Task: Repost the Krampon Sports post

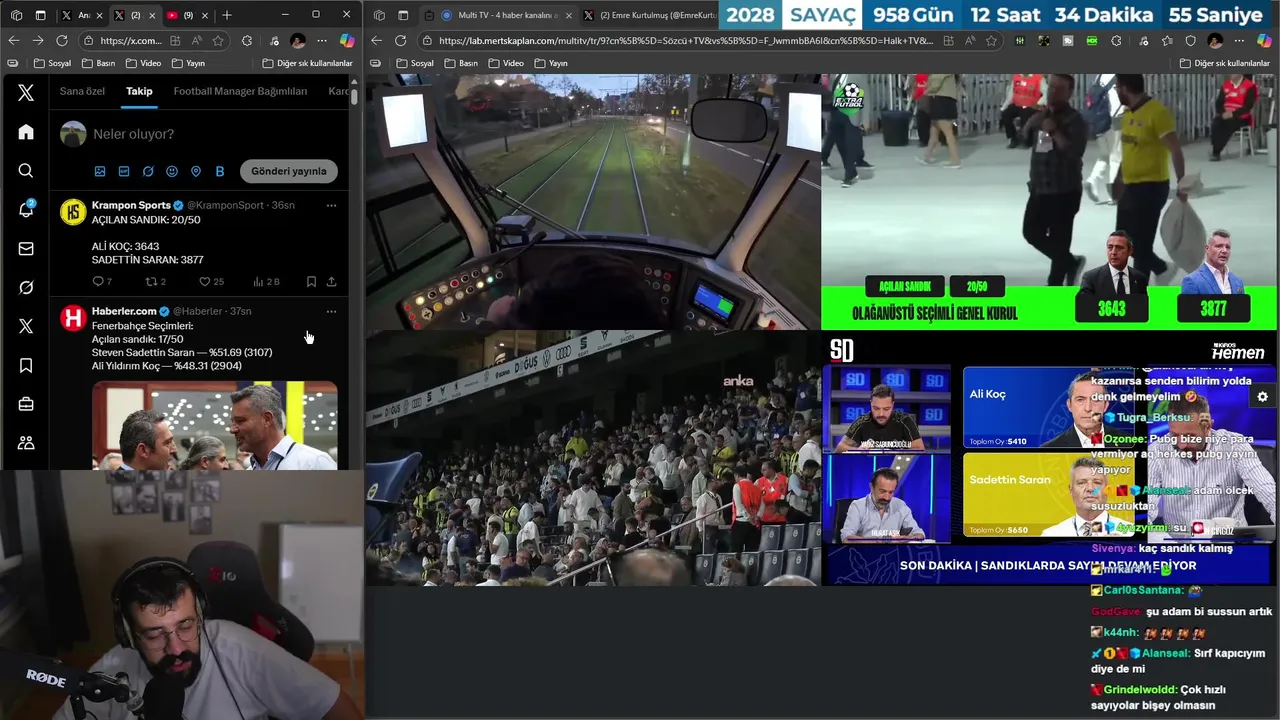Action: 155,282
